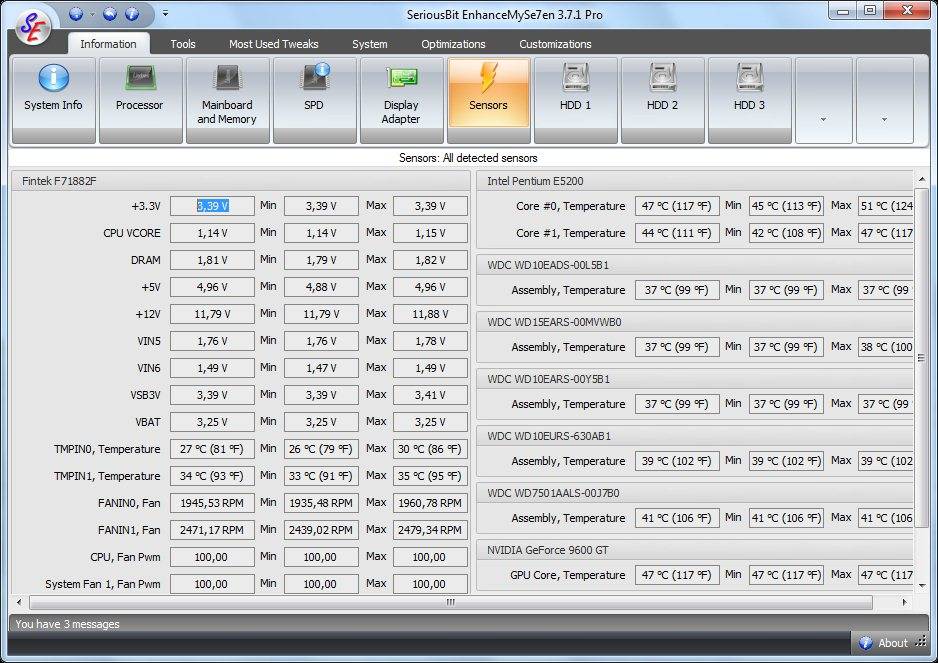Click the horizontal scrollbar left arrow
Viewport: 938px width, 663px height.
tap(19, 602)
